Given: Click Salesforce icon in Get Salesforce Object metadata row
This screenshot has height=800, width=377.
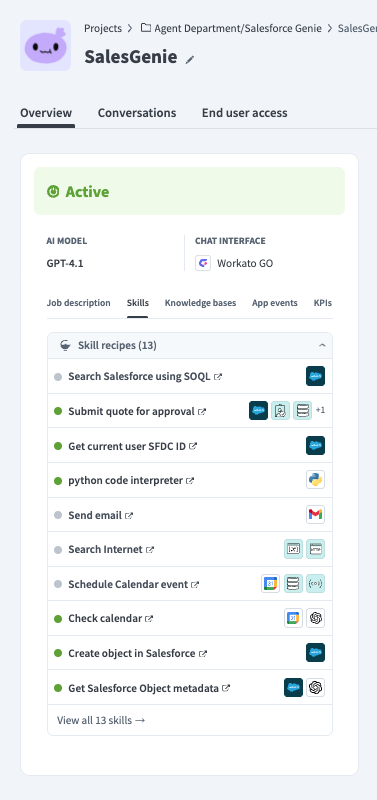Looking at the screenshot, I should tap(293, 687).
